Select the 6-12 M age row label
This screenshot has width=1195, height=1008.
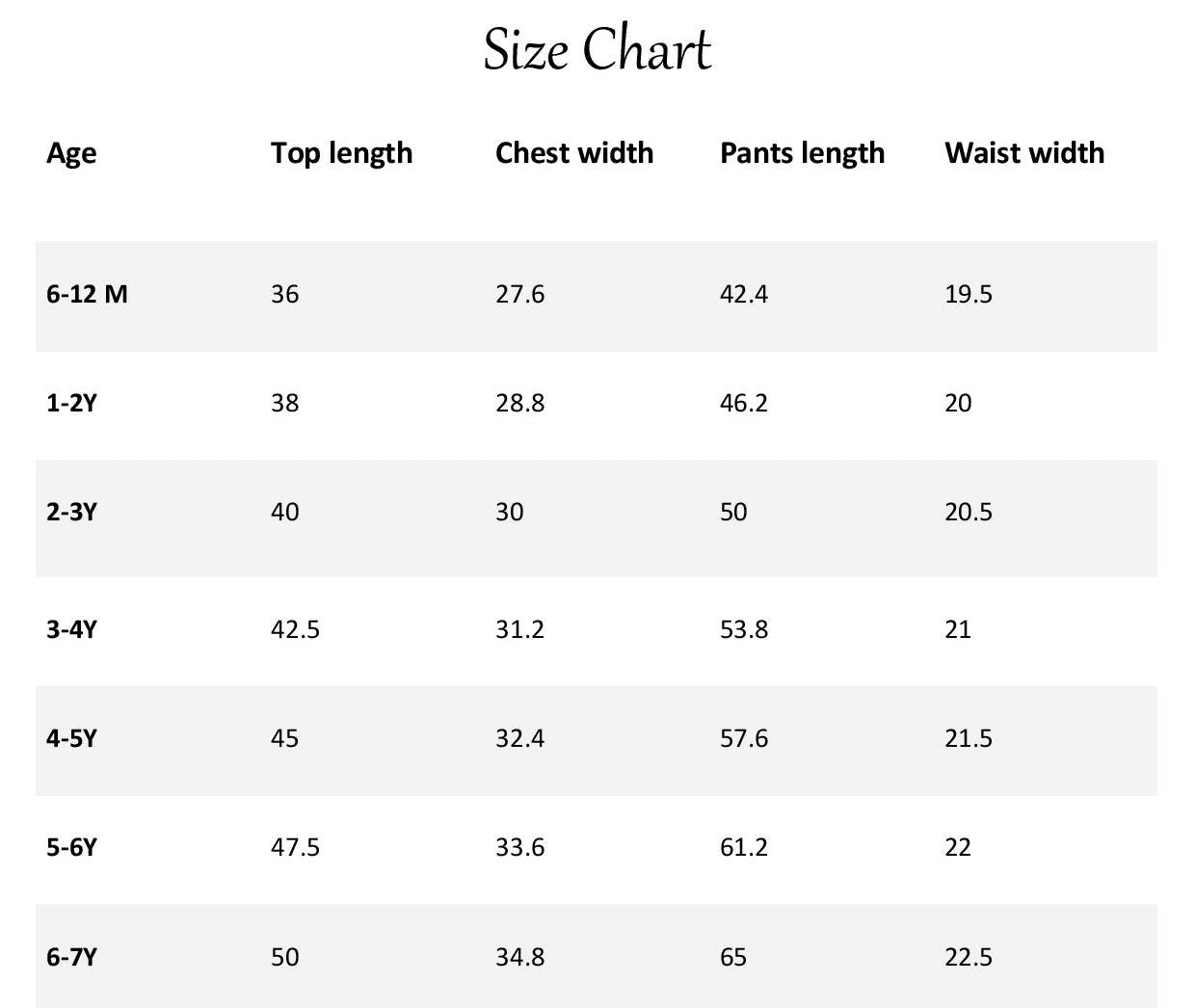coord(87,294)
